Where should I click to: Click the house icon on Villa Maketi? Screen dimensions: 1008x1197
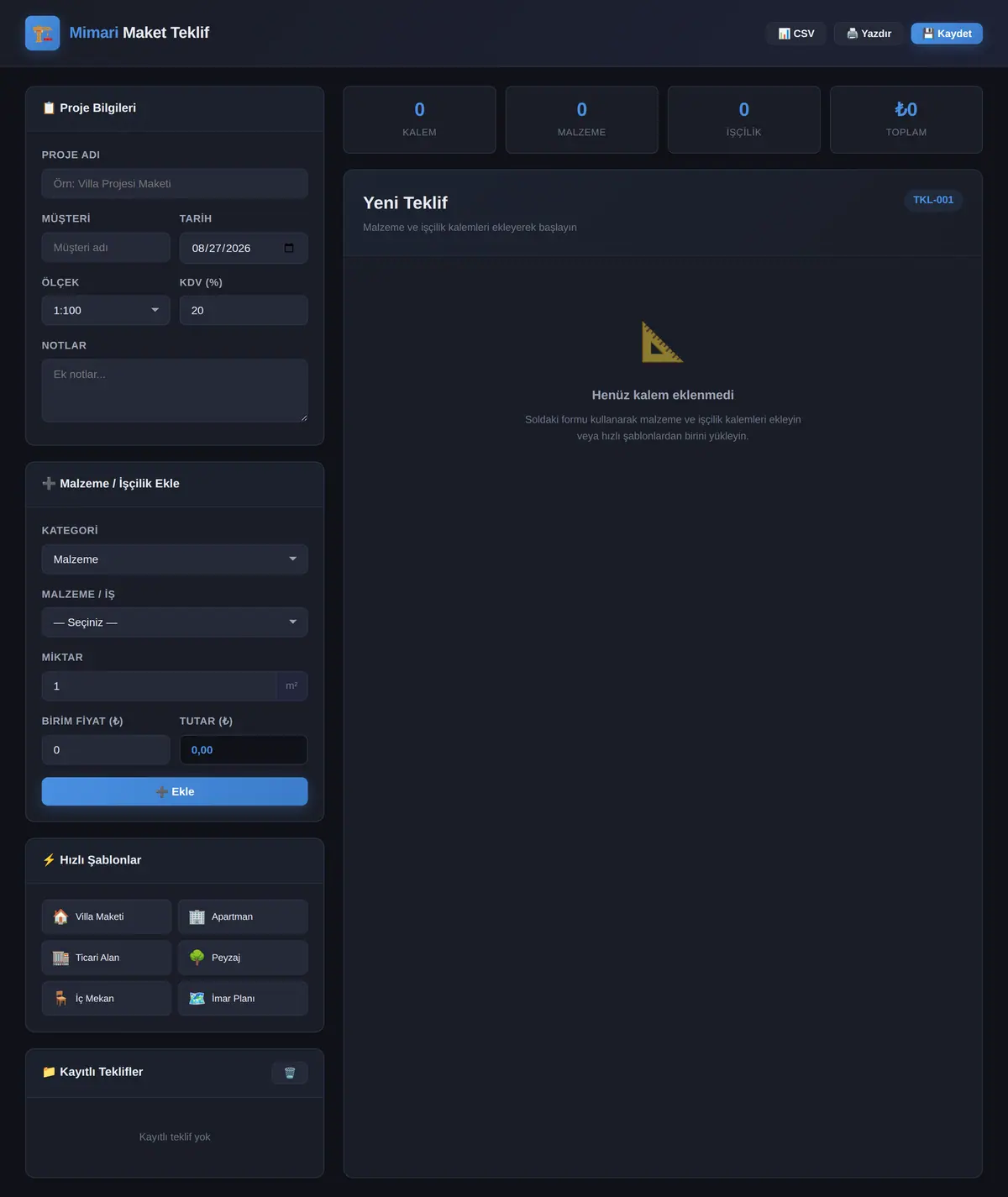tap(60, 916)
